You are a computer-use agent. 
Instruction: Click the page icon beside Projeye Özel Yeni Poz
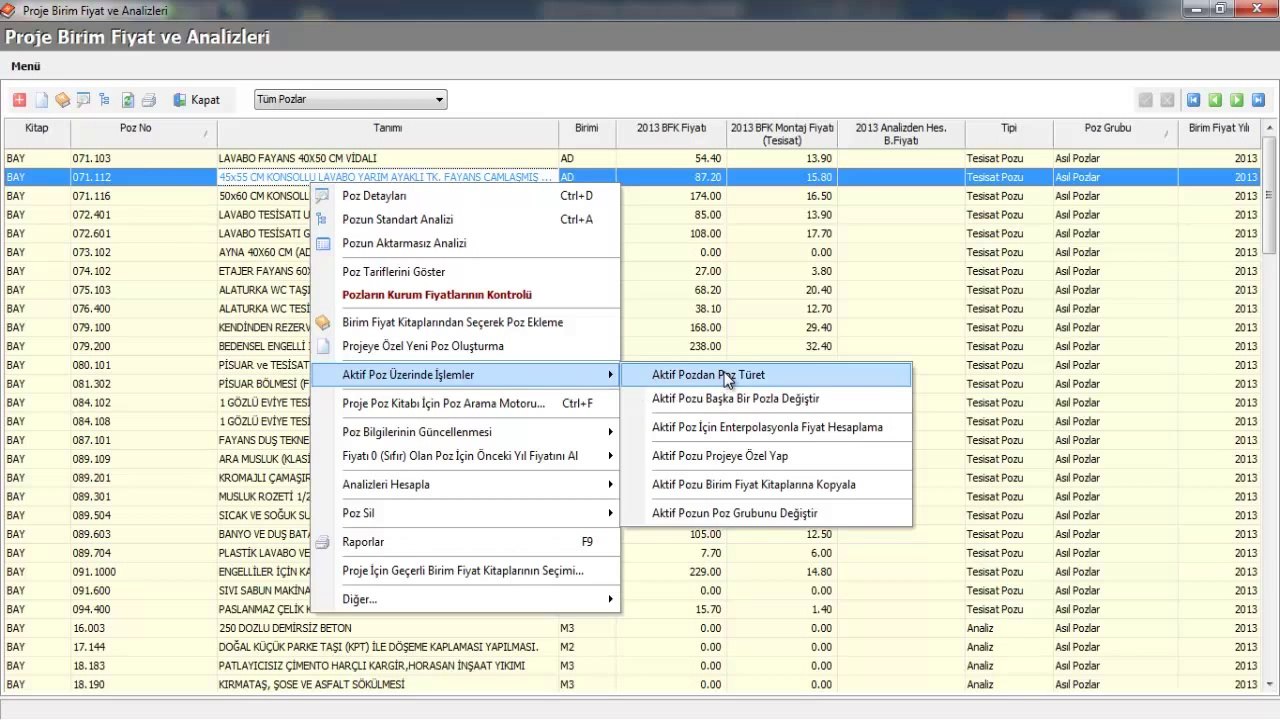click(x=323, y=346)
